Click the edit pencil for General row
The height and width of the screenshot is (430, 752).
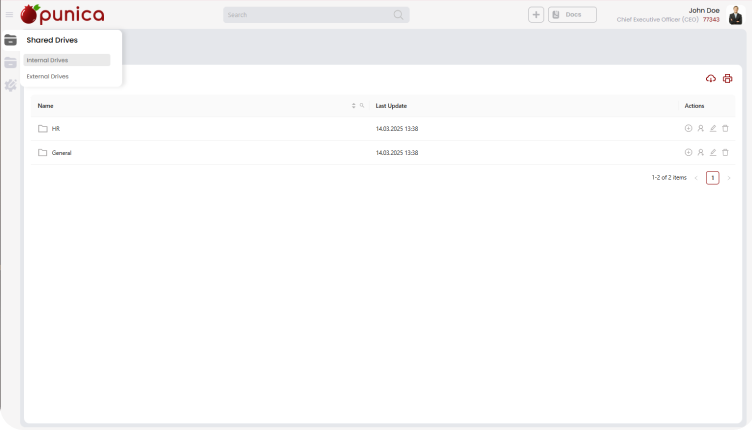click(713, 152)
